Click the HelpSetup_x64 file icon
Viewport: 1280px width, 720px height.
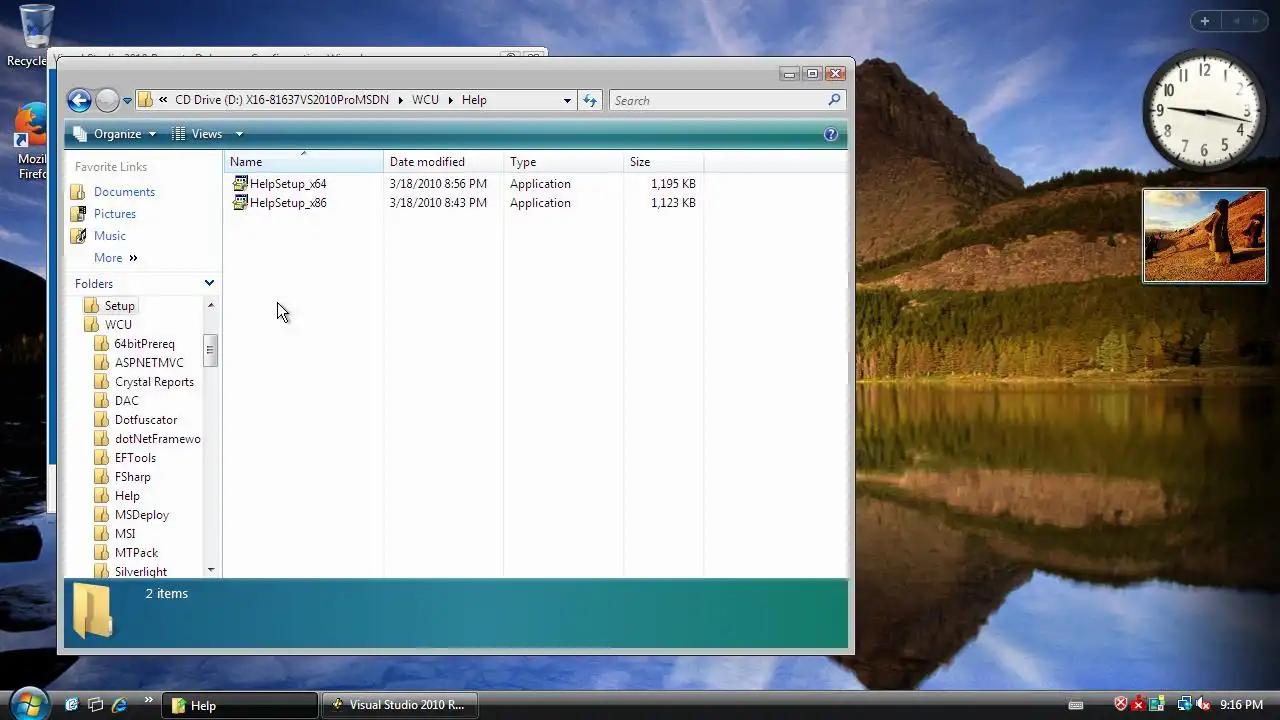click(x=240, y=184)
